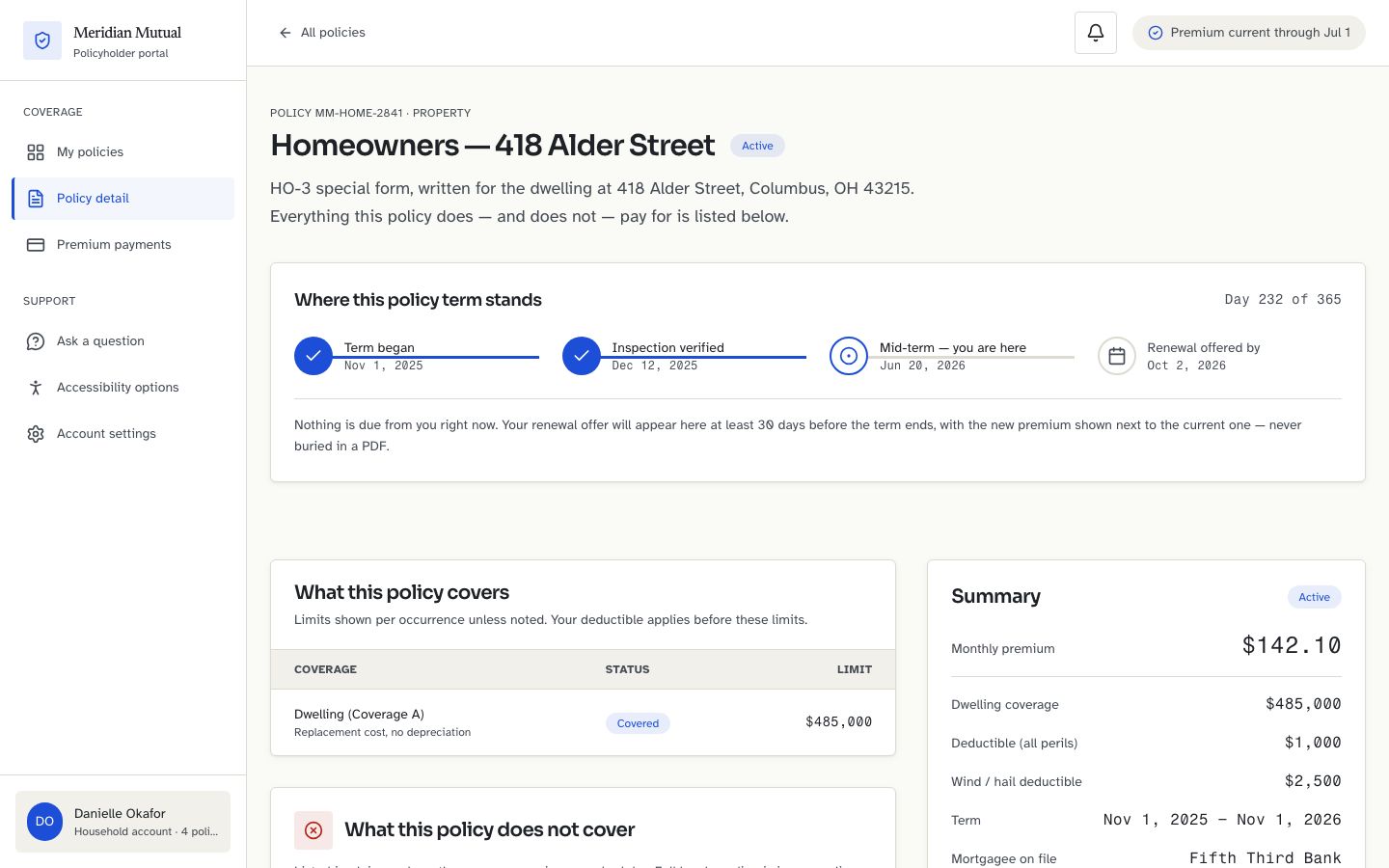Open Danielle Okafor account card

click(123, 822)
